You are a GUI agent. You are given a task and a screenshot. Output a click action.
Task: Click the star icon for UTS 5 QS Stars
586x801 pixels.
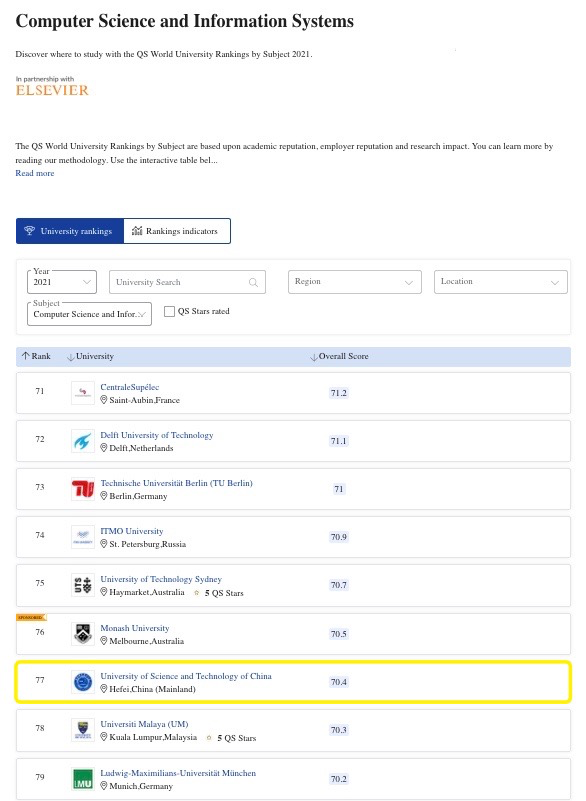coord(196,593)
